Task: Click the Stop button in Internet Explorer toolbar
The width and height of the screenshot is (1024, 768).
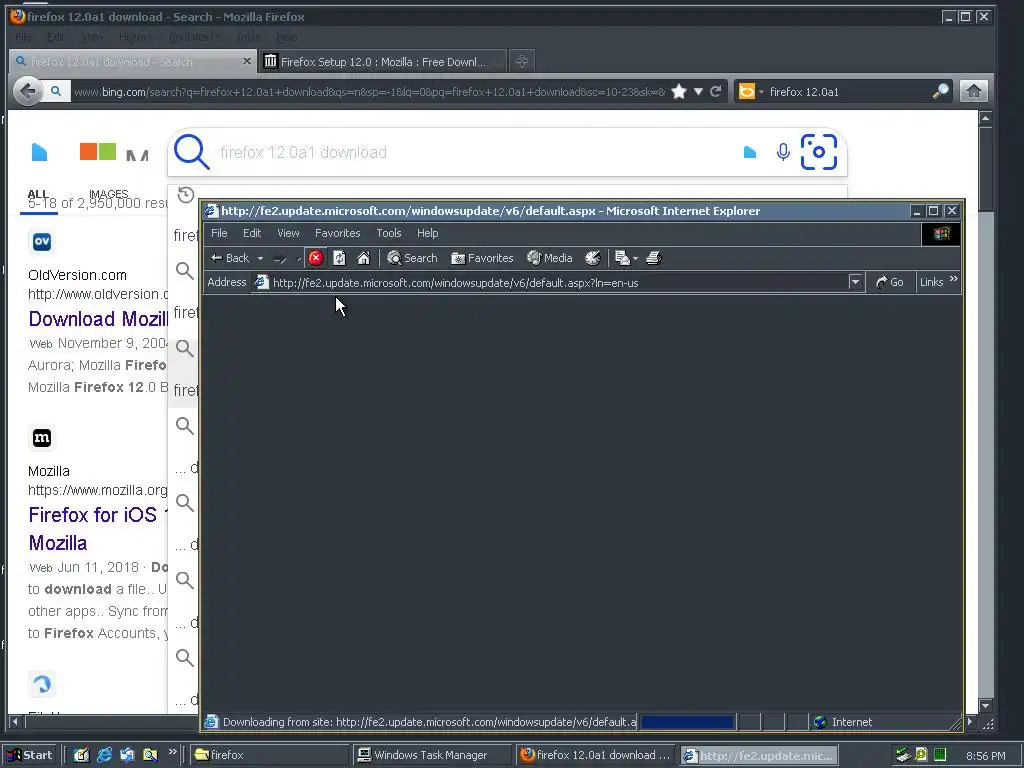Action: 316,258
